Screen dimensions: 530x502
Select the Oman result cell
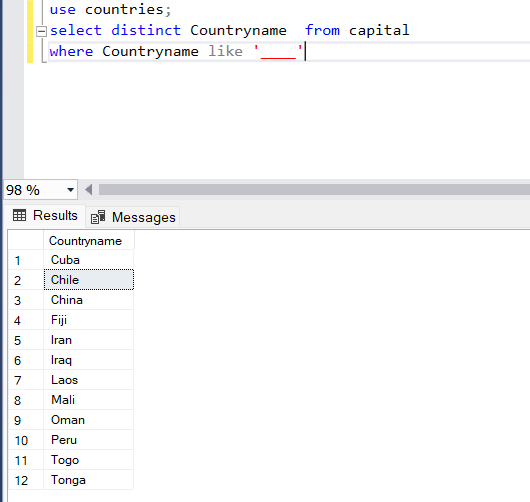click(x=89, y=420)
